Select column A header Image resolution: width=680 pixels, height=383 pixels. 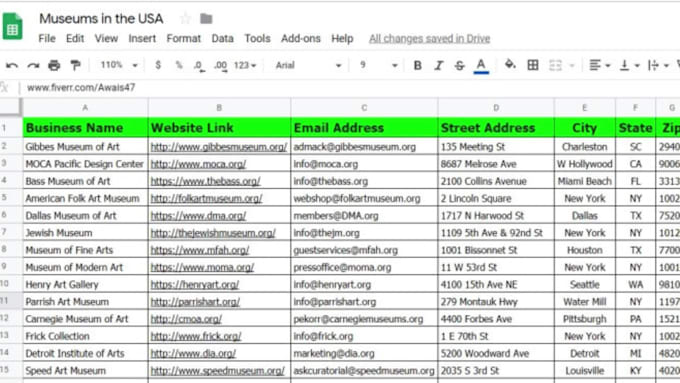coord(85,108)
